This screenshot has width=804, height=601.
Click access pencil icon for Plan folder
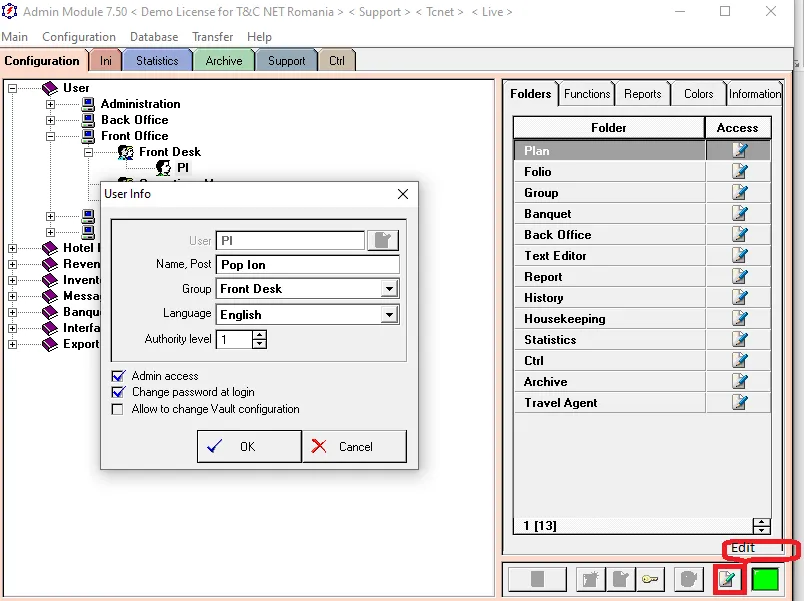[739, 150]
